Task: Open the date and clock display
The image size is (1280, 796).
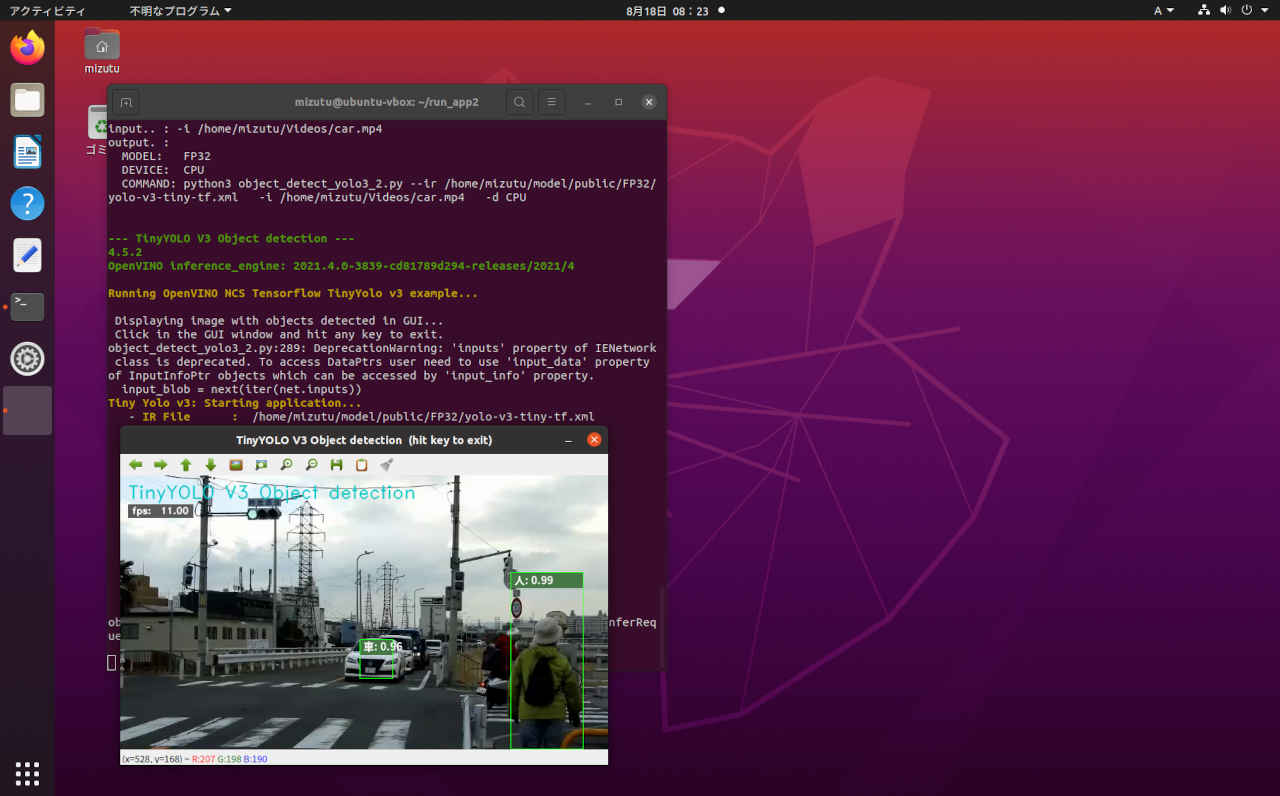Action: (x=665, y=10)
